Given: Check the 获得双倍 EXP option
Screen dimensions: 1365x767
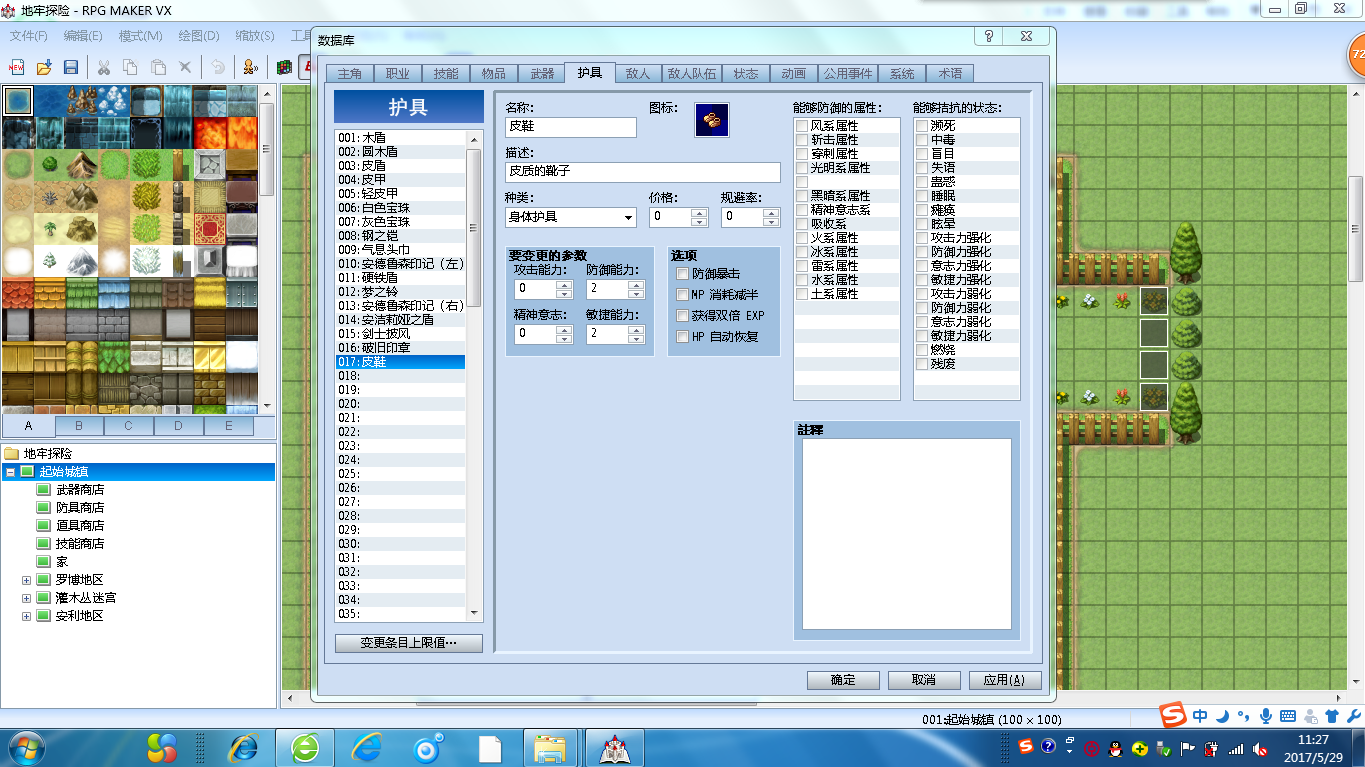Looking at the screenshot, I should point(683,316).
